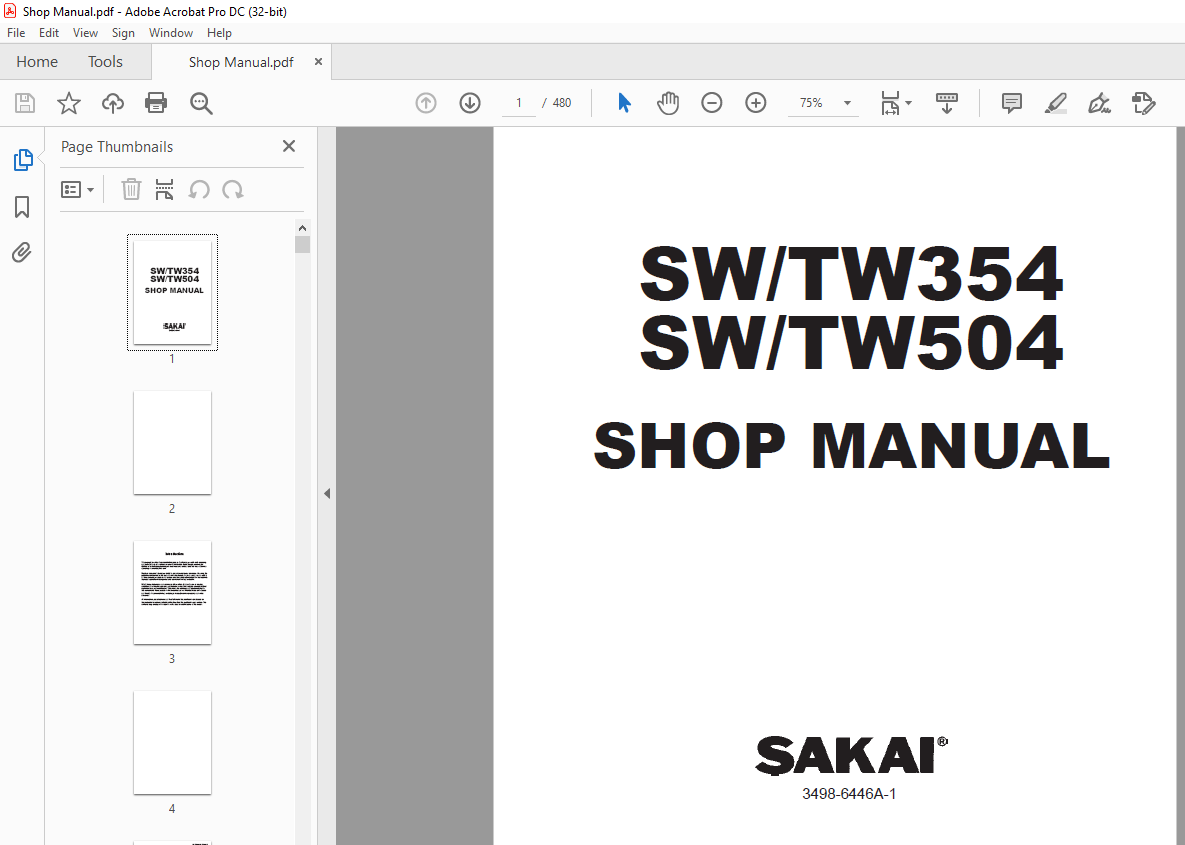Click the scrolling mode icon

(947, 103)
